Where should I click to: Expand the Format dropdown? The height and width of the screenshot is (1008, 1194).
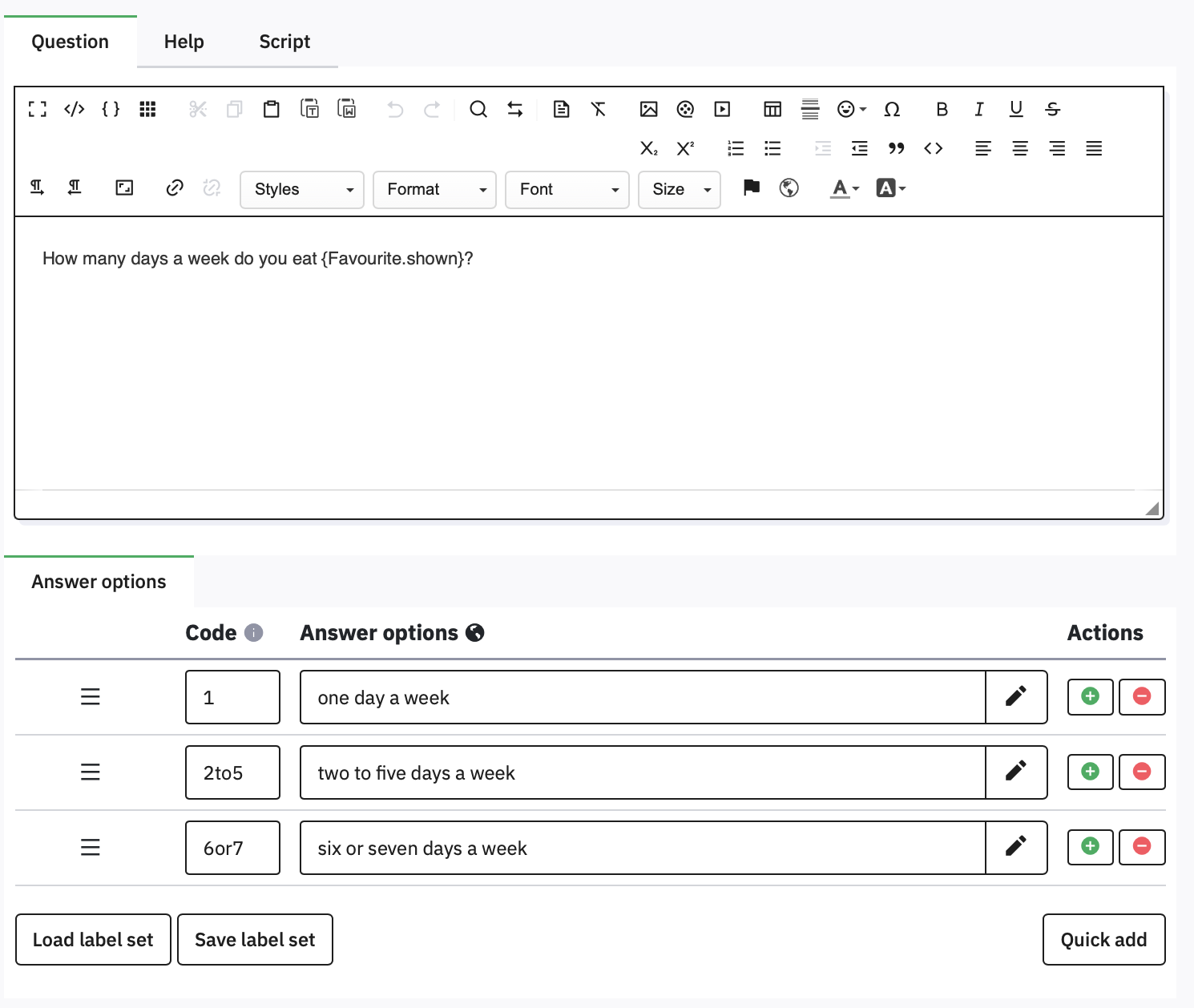coord(434,190)
